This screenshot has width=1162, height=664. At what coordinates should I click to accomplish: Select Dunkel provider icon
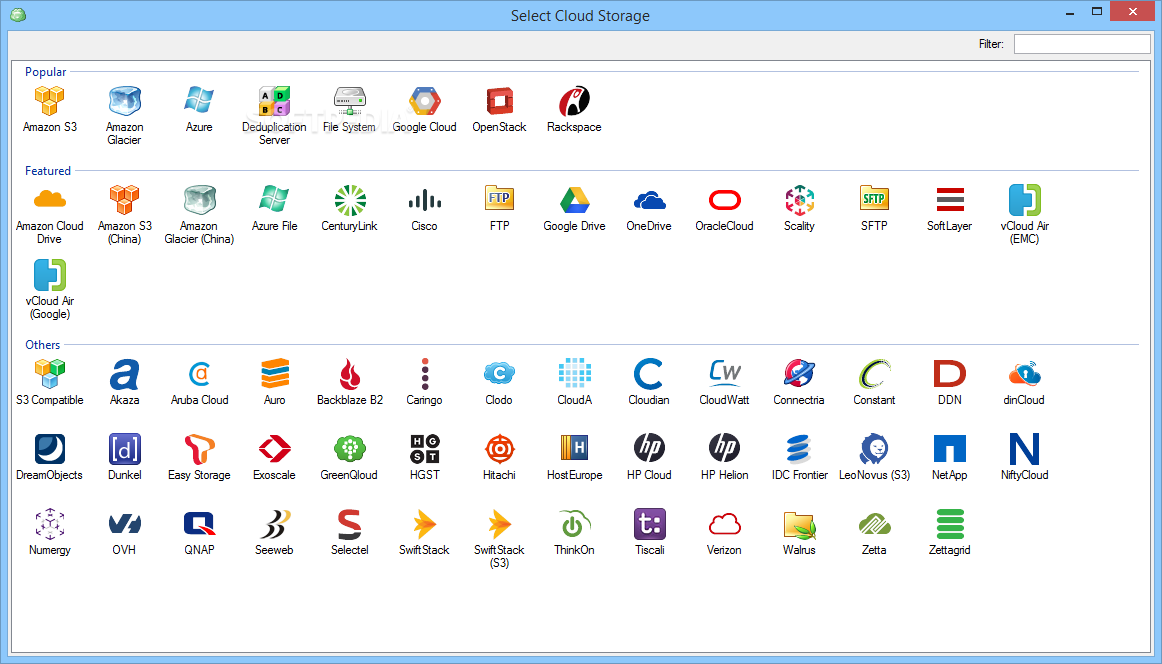(124, 448)
